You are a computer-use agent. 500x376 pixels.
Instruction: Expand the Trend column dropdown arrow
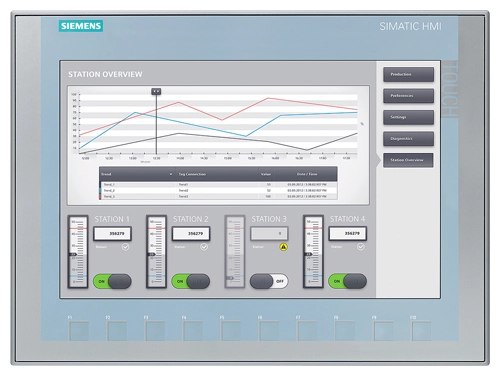(x=171, y=174)
